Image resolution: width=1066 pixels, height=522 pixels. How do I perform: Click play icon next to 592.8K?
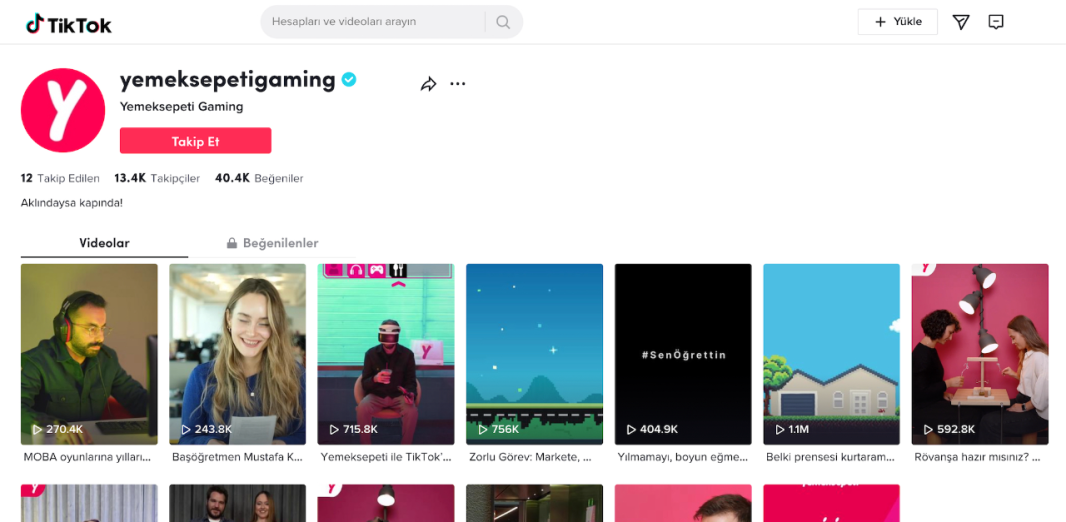pyautogui.click(x=928, y=430)
